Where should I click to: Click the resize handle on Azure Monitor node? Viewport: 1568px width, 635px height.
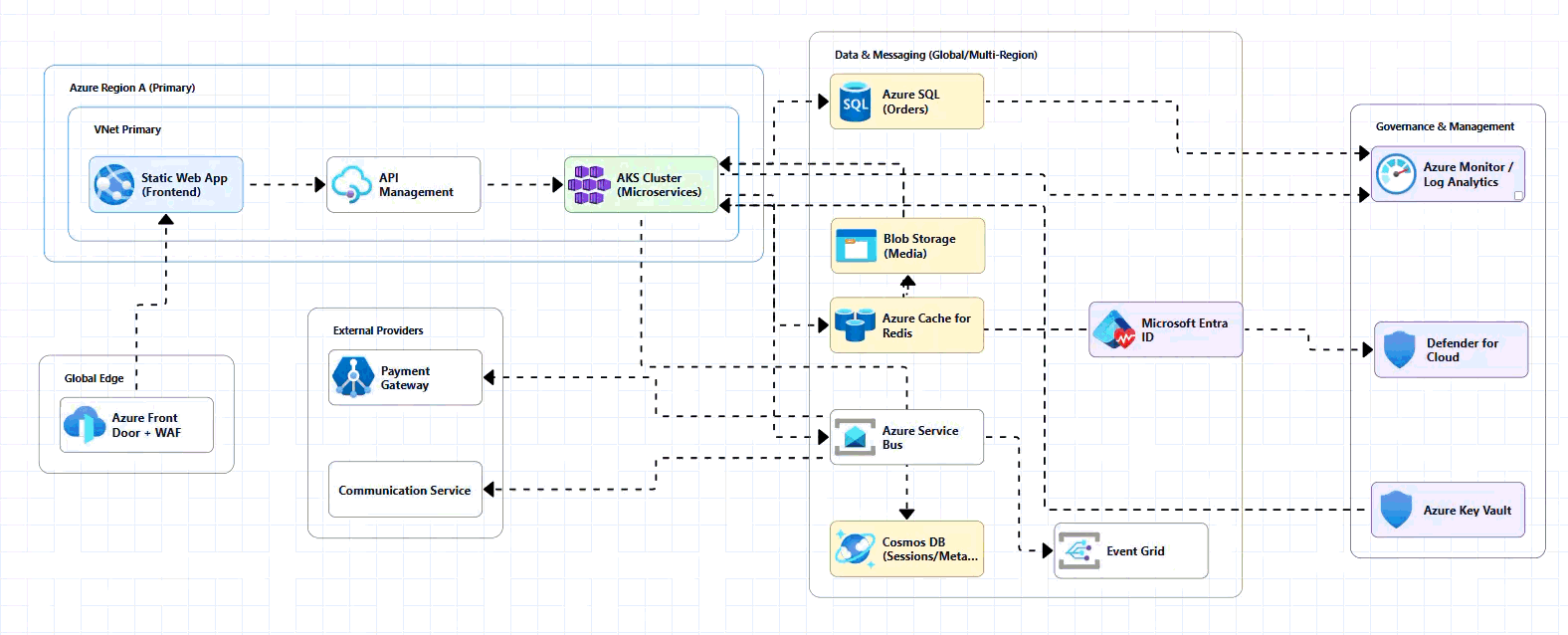pos(1518,195)
